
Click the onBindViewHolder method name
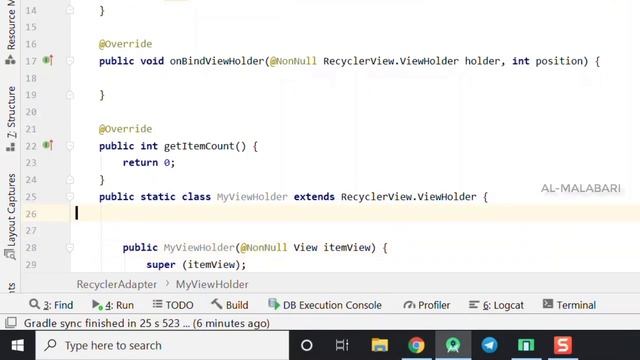217,61
